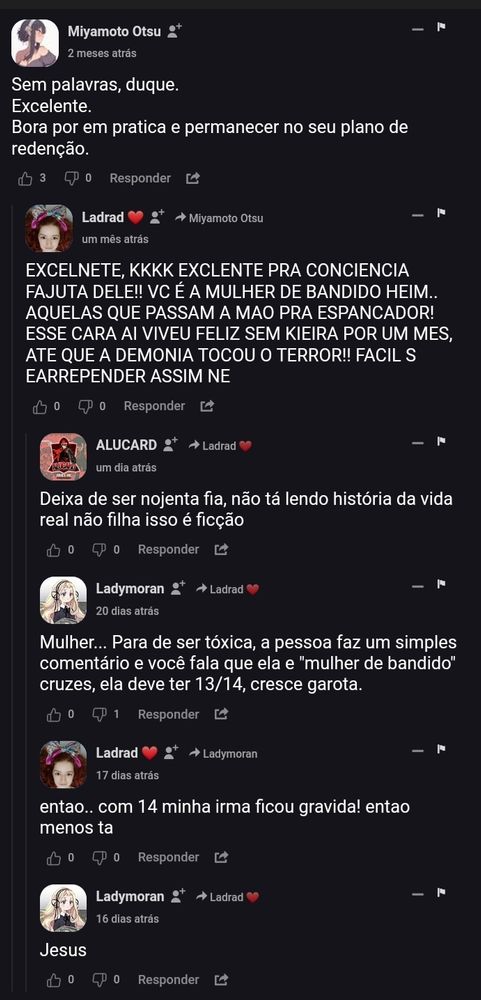Follow user Miyamoto Otsu via add-person icon
Image resolution: width=481 pixels, height=1000 pixels.
click(174, 31)
